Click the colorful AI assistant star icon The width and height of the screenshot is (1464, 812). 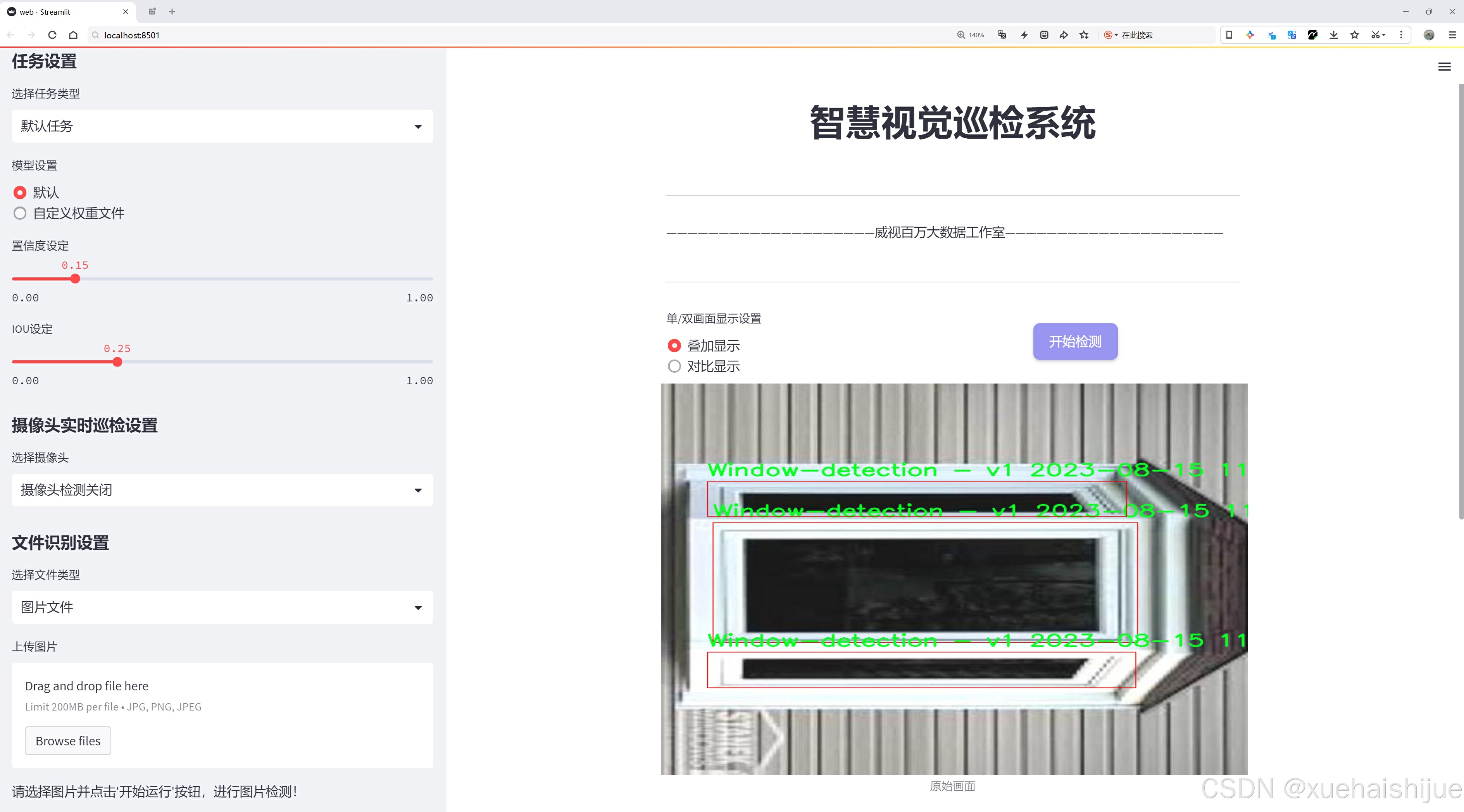[x=1250, y=34]
